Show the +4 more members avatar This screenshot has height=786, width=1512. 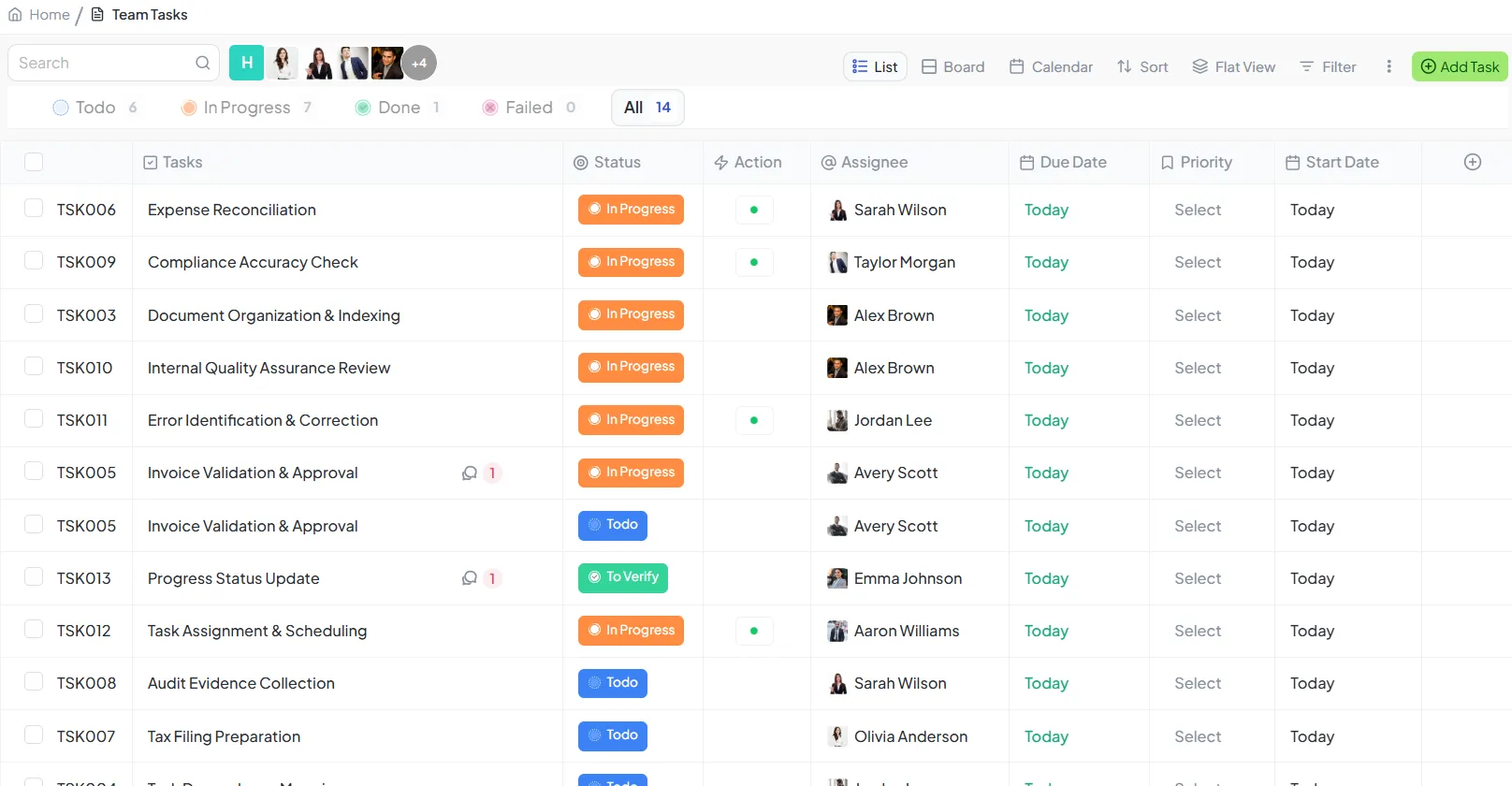point(419,63)
